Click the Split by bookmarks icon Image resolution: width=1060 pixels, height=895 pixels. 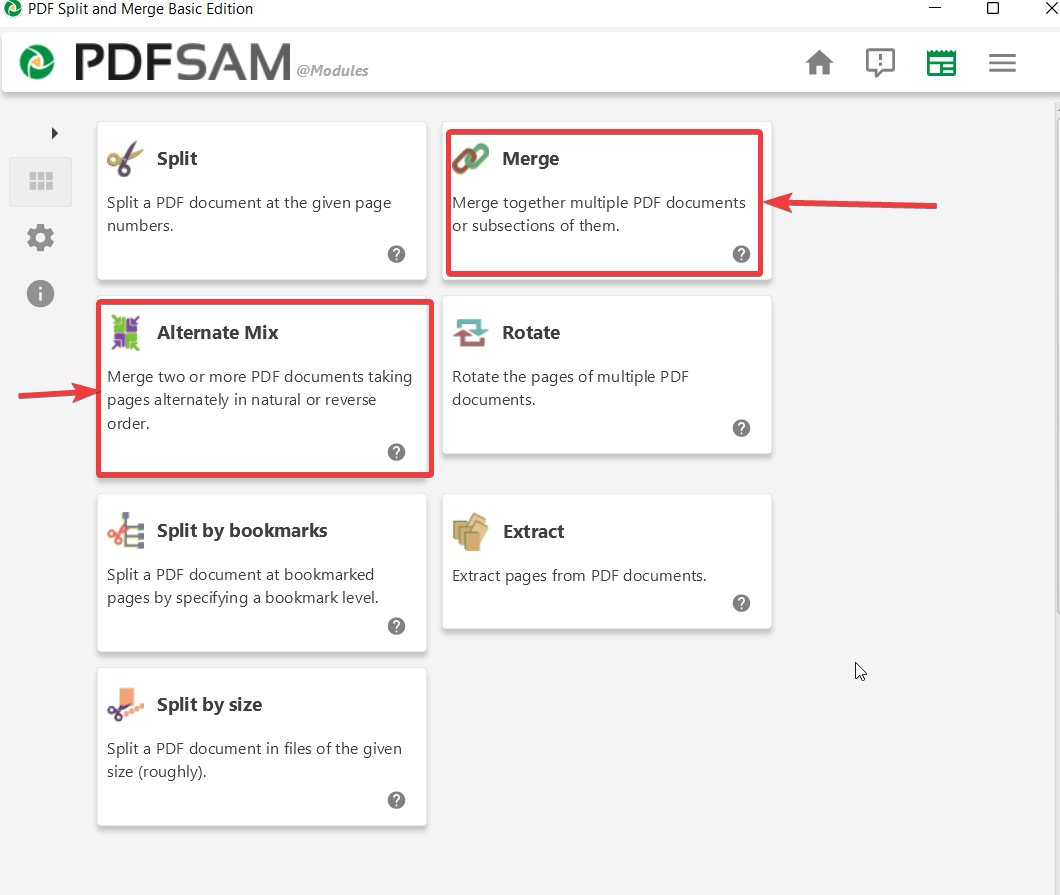(x=126, y=531)
